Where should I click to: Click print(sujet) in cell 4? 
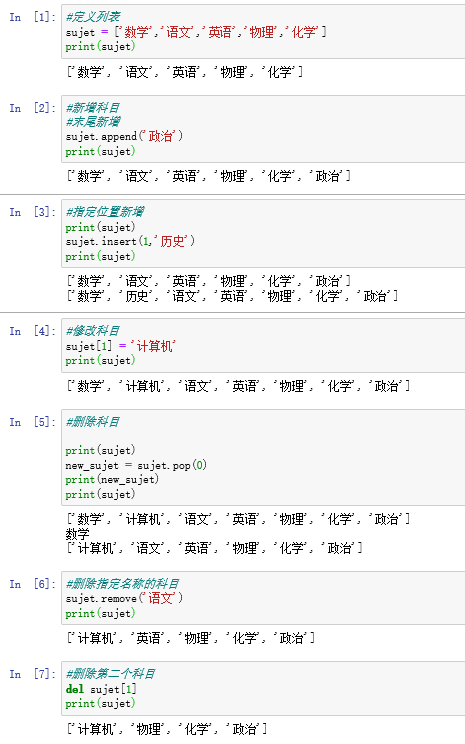[x=100, y=361]
